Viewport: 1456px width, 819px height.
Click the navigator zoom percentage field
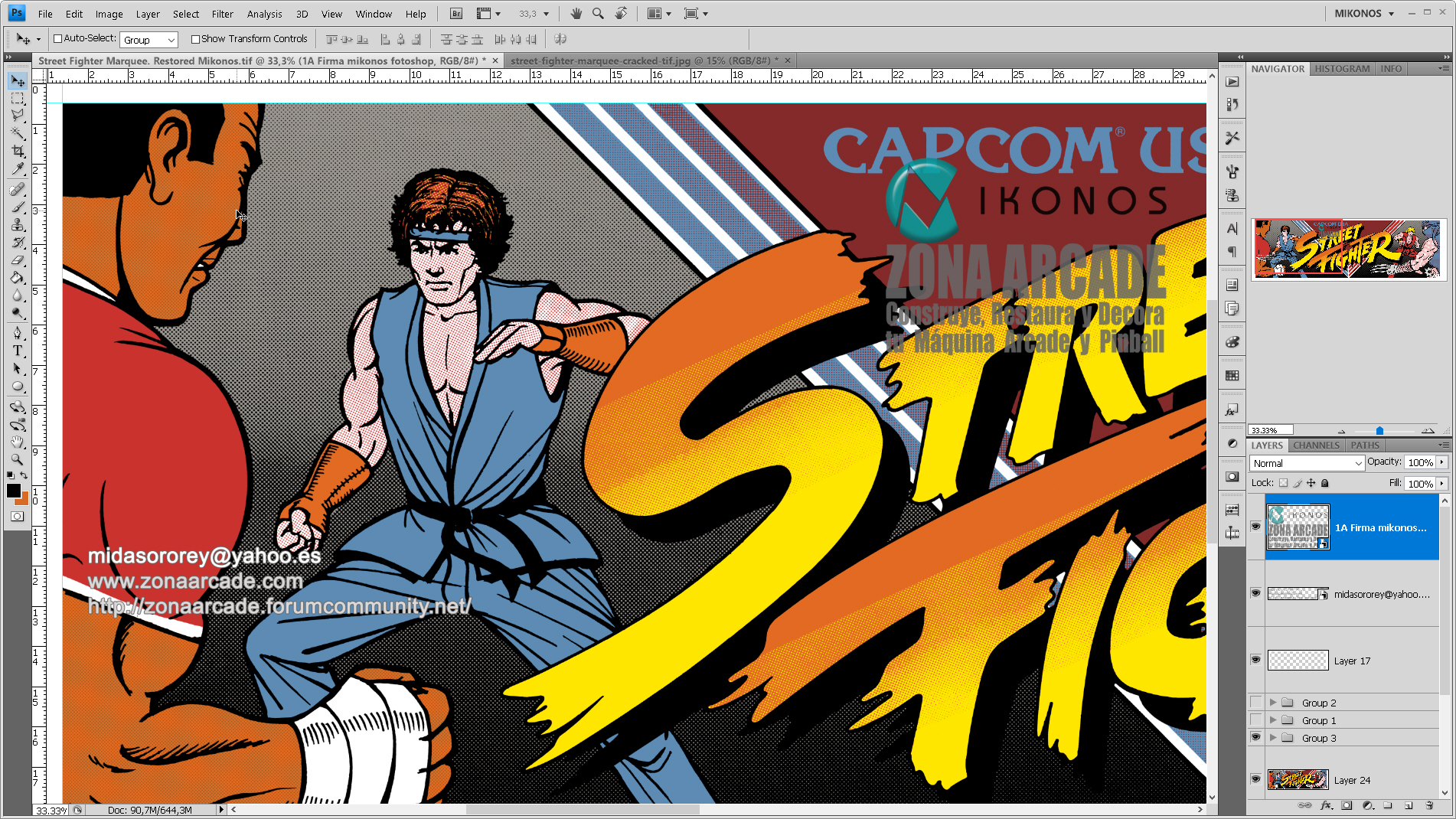click(1270, 430)
